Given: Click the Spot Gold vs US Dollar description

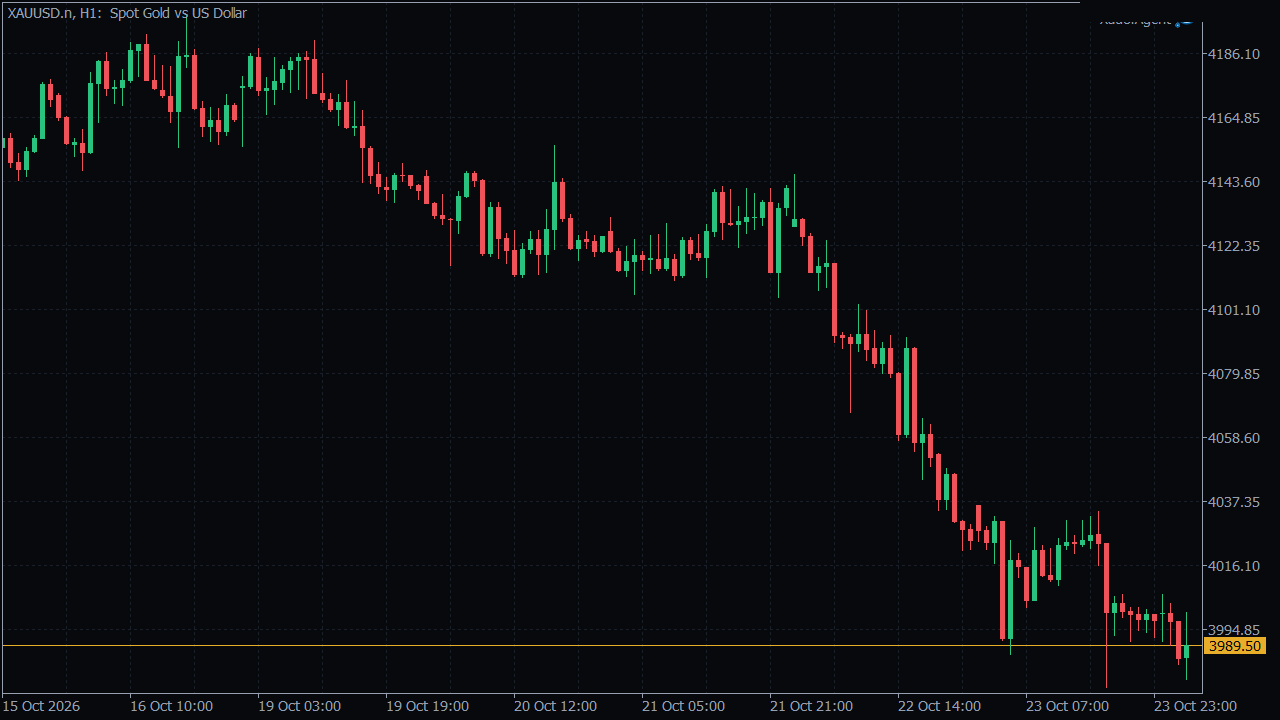Looking at the screenshot, I should tap(178, 13).
